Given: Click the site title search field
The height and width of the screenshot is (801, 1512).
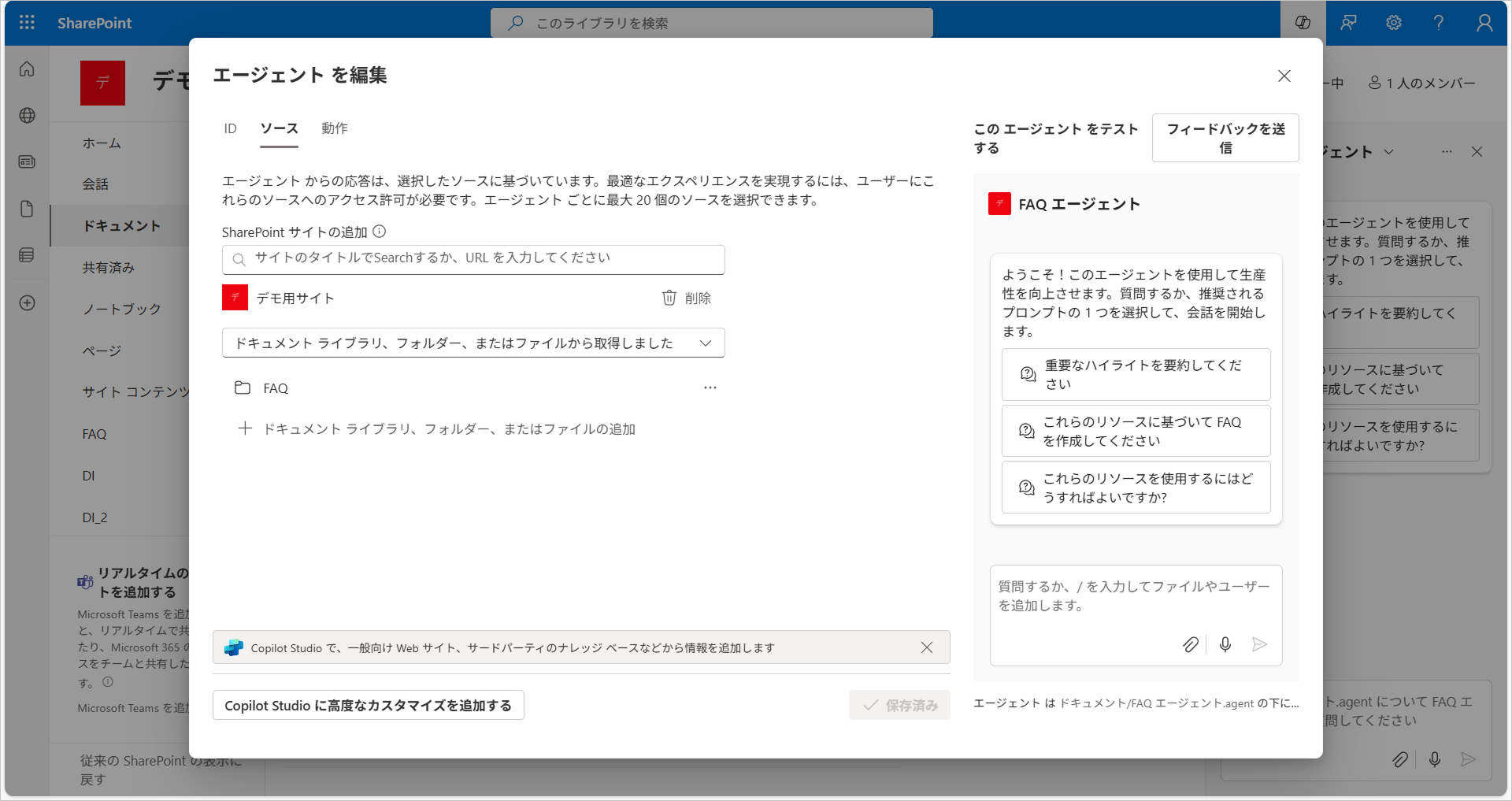Looking at the screenshot, I should (x=473, y=259).
